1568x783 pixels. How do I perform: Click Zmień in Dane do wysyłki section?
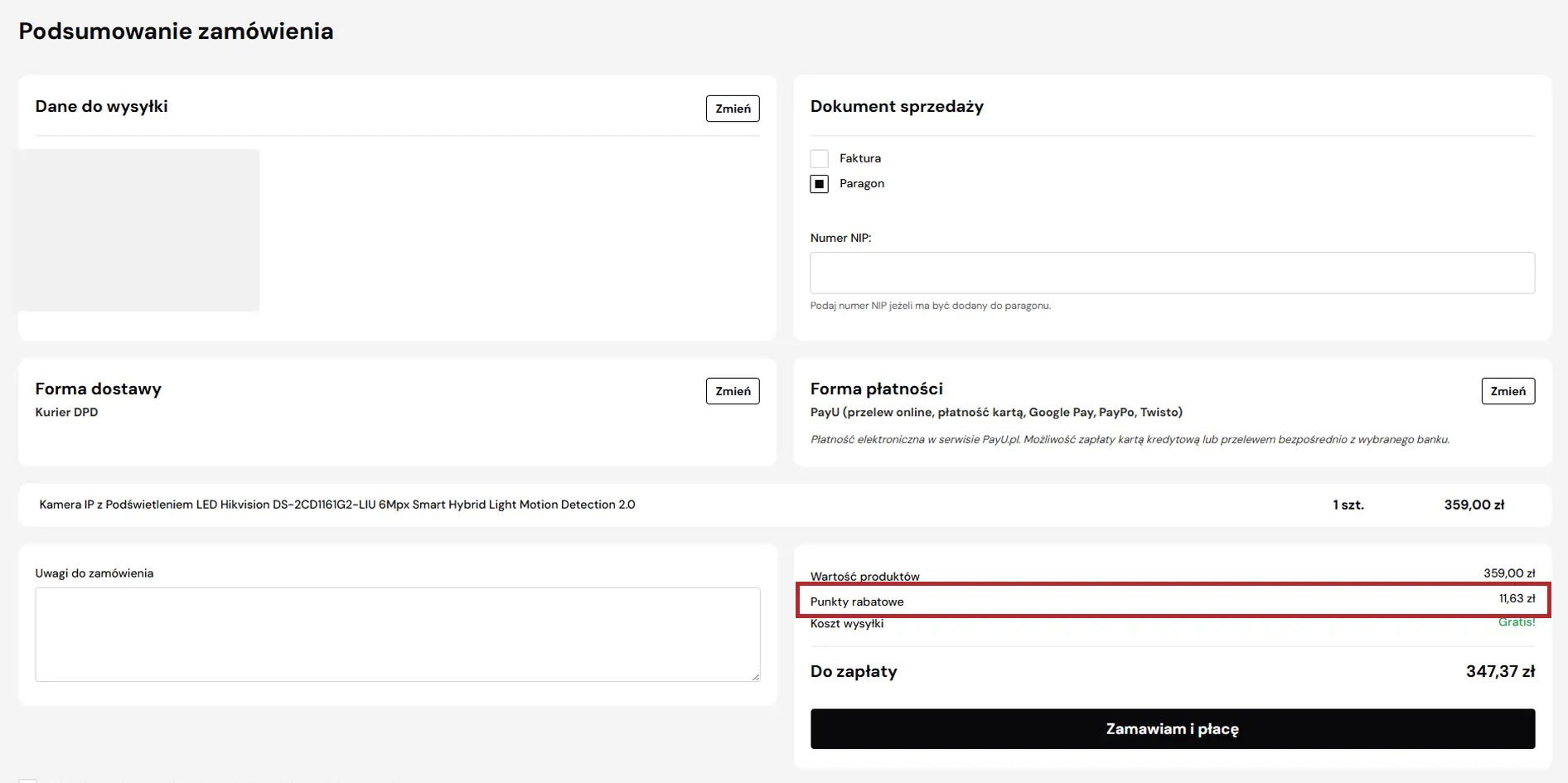733,109
